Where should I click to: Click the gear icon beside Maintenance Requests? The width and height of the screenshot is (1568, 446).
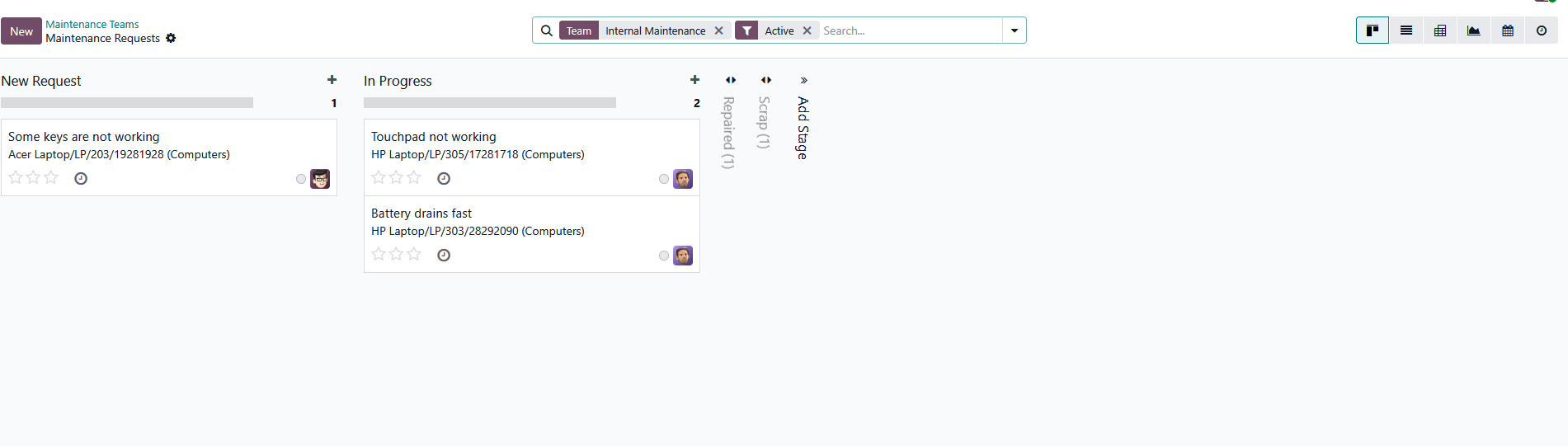171,38
